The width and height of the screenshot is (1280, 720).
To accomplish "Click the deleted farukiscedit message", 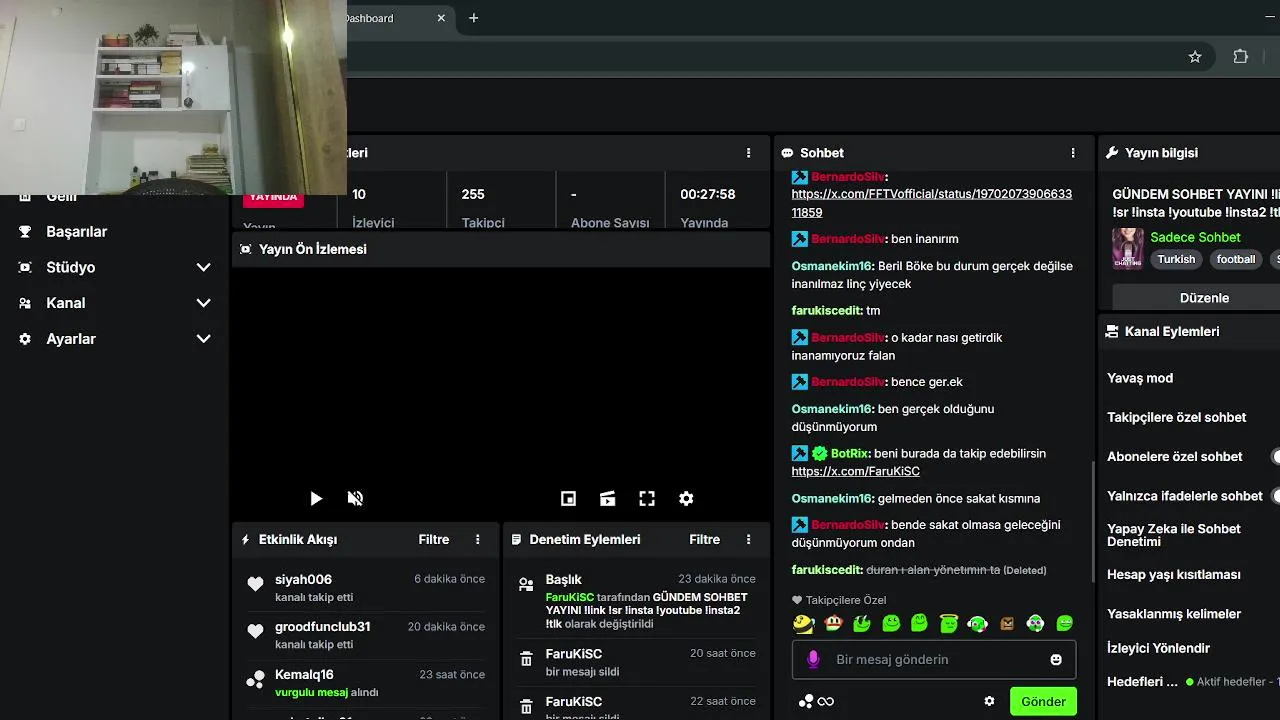I will (919, 569).
